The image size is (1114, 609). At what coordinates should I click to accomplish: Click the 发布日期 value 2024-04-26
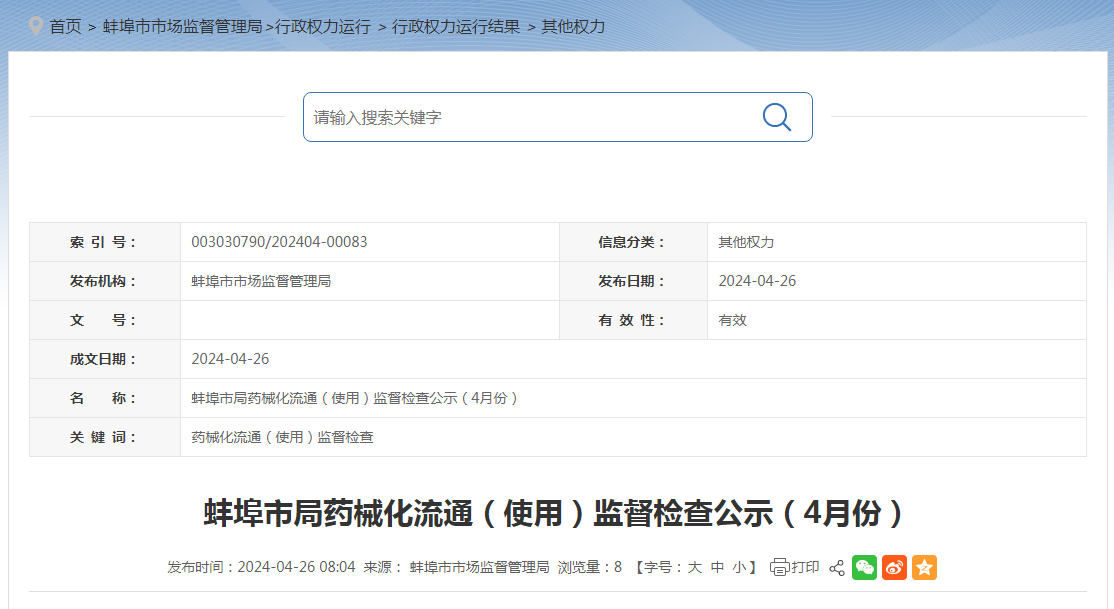tap(757, 281)
